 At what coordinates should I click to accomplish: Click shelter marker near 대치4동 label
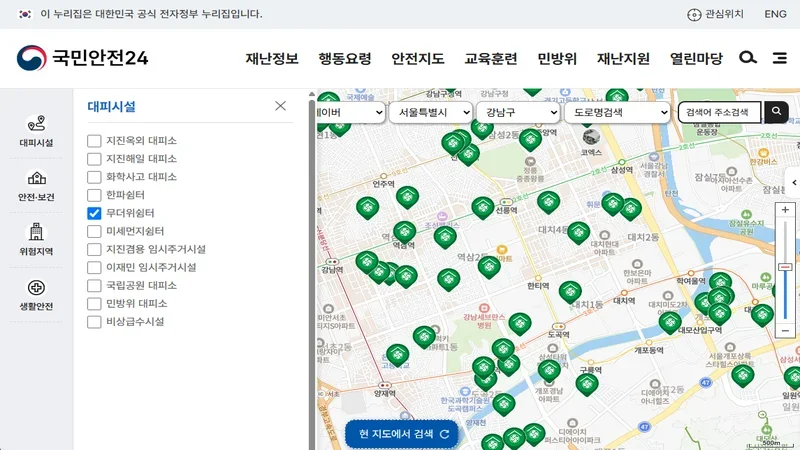click(x=579, y=233)
